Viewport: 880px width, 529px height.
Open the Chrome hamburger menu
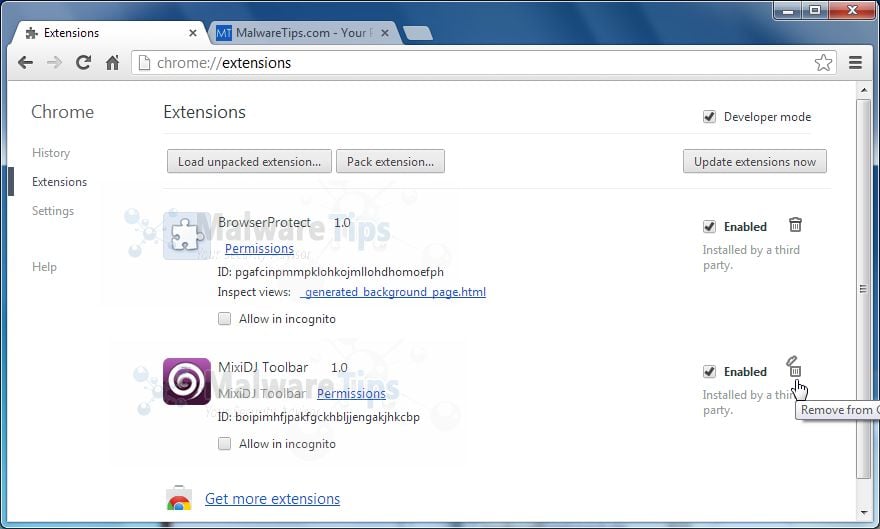[x=855, y=62]
